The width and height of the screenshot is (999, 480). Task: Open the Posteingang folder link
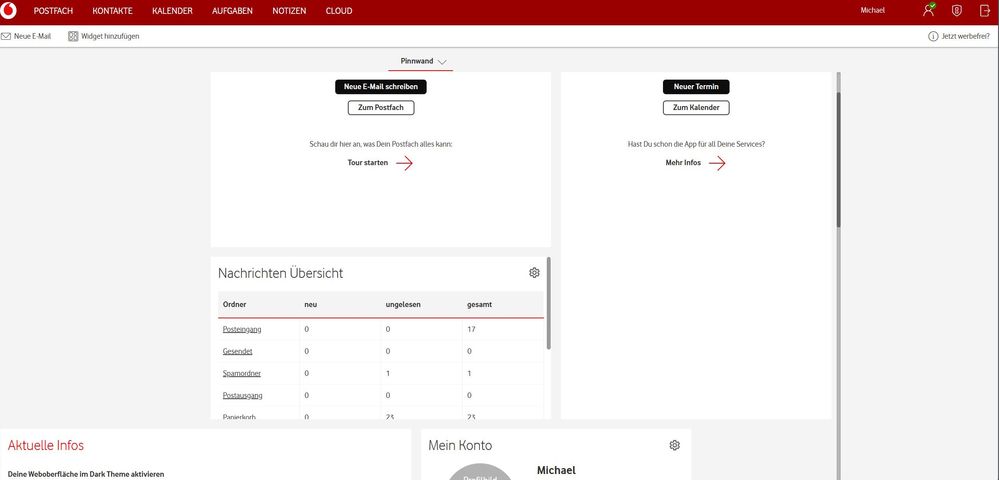click(x=242, y=330)
